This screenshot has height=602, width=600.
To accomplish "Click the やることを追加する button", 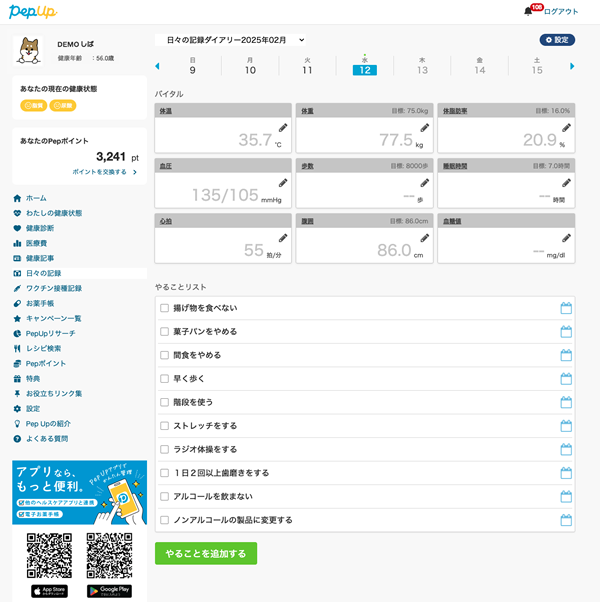I will (206, 553).
